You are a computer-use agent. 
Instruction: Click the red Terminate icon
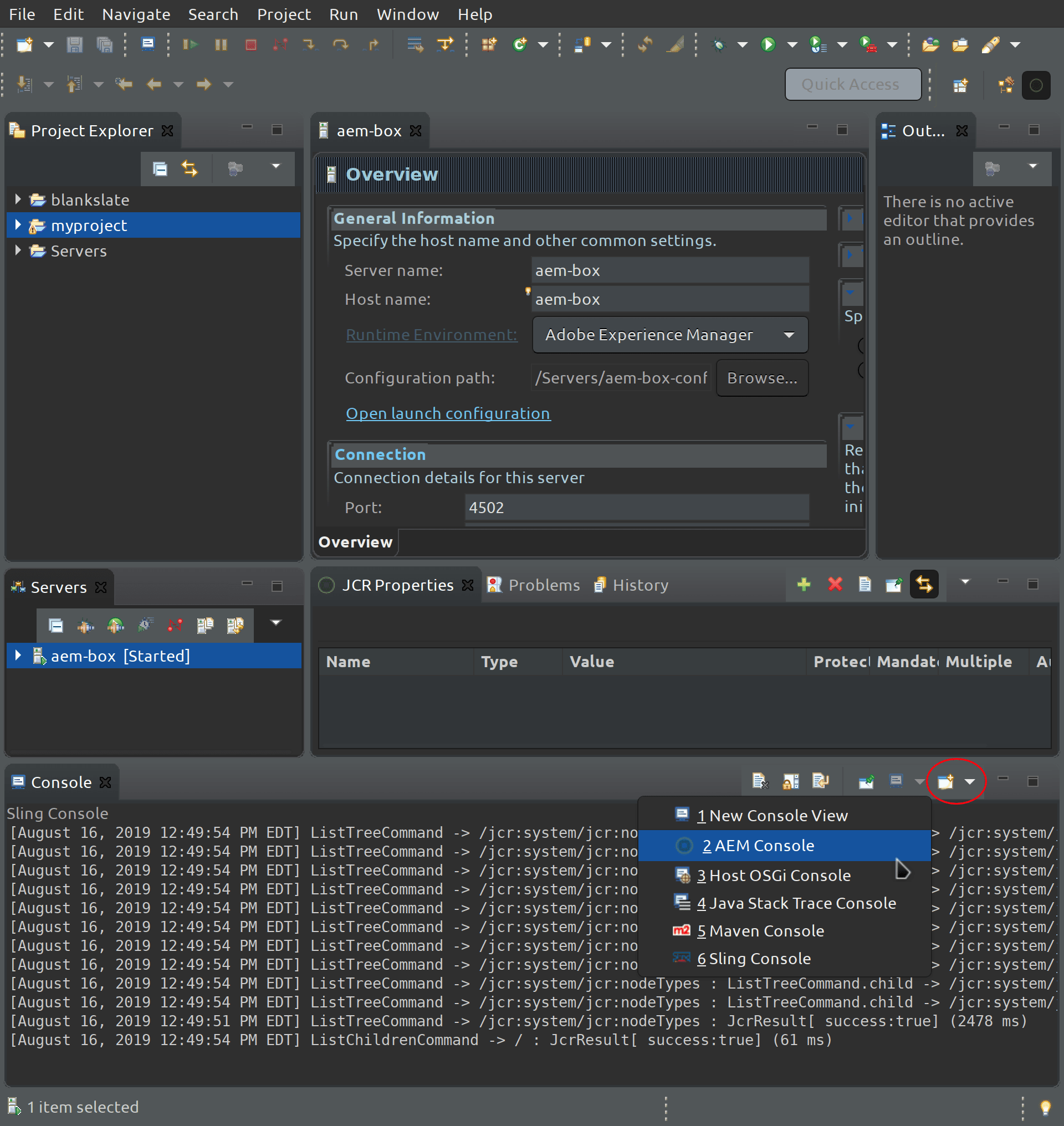coord(250,45)
